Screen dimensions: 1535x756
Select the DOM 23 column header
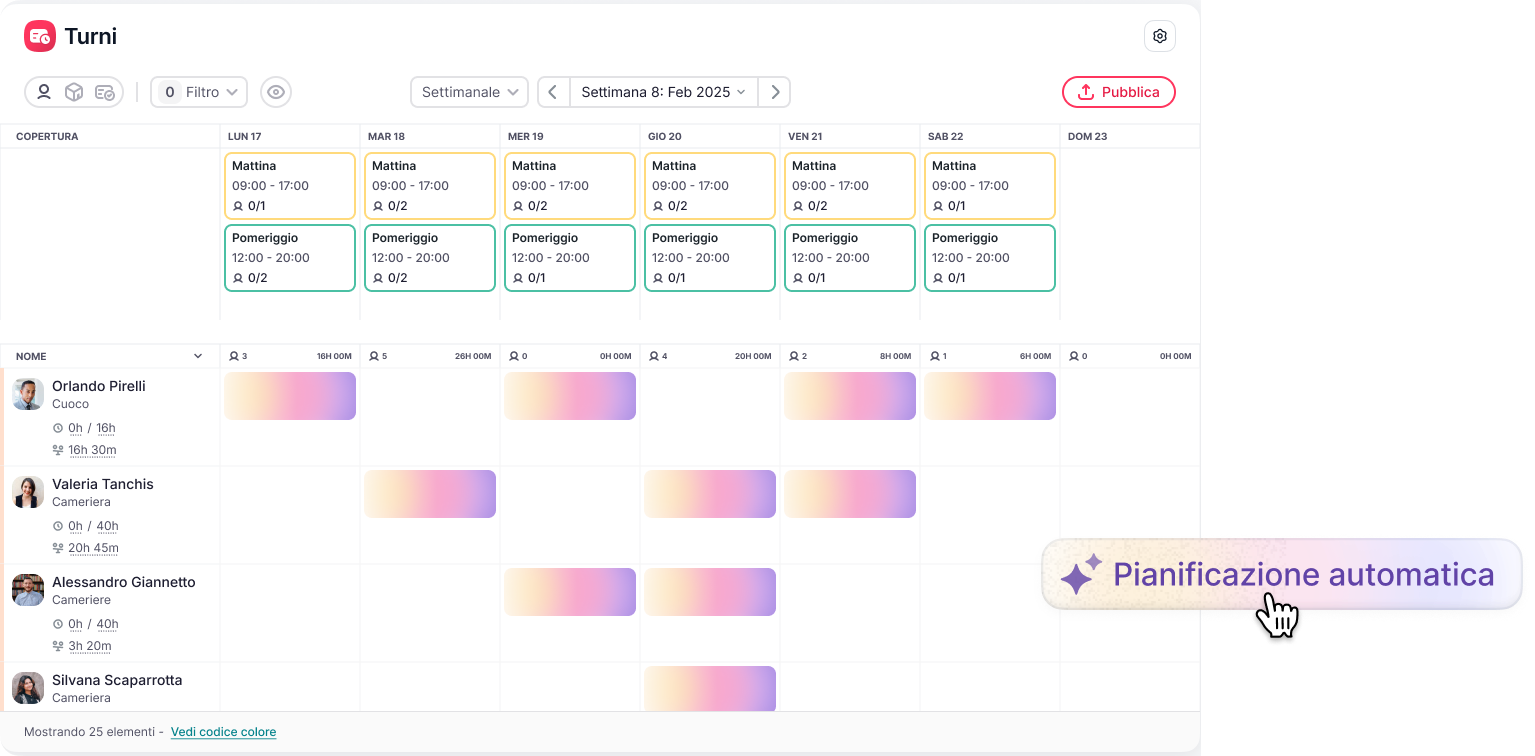coord(1087,136)
